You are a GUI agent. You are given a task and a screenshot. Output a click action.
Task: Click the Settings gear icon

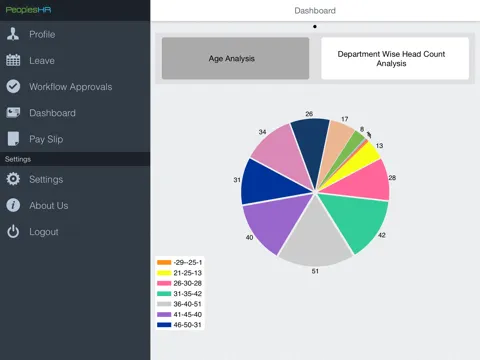click(13, 179)
